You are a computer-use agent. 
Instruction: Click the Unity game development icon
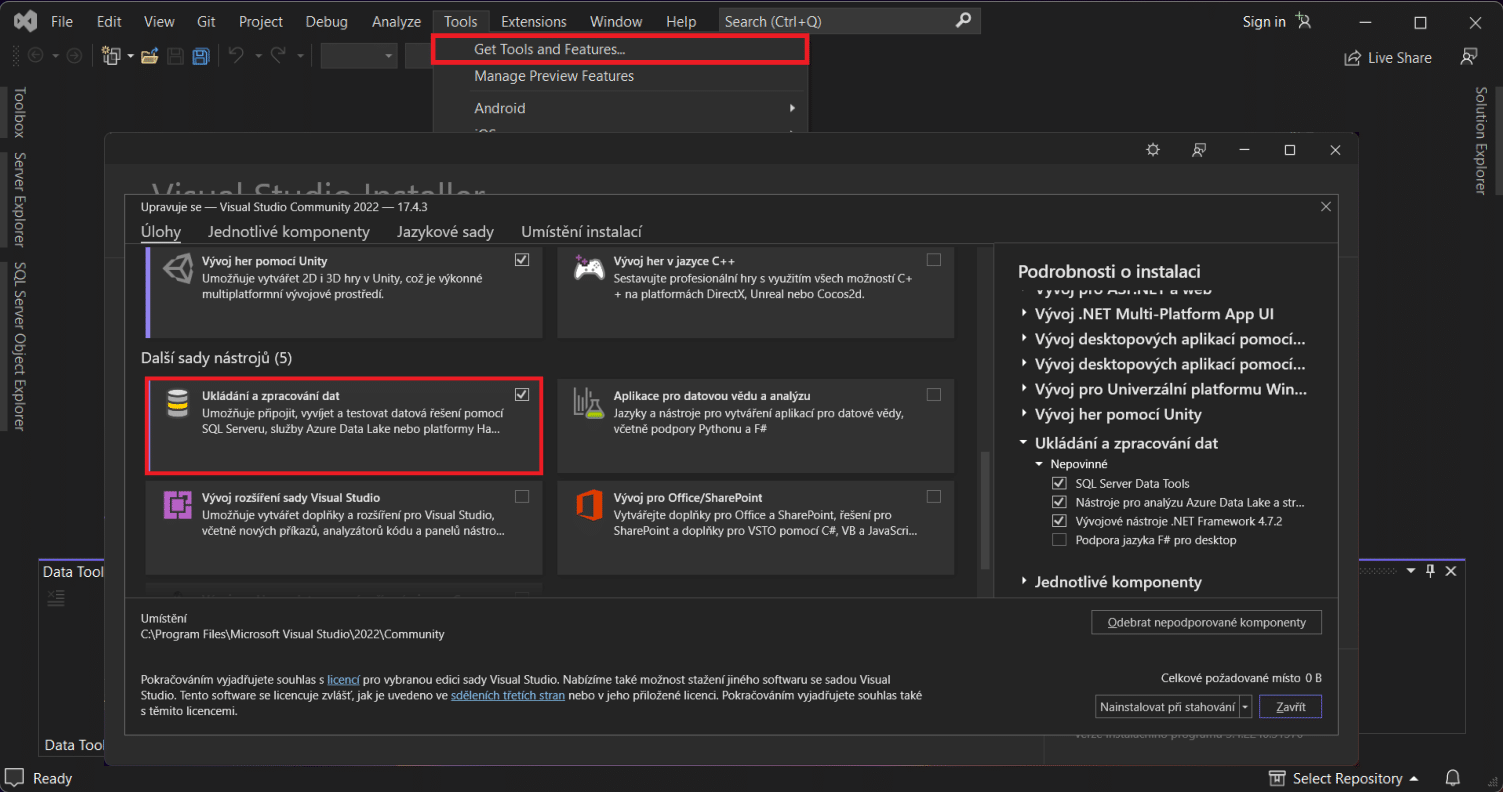click(x=177, y=268)
